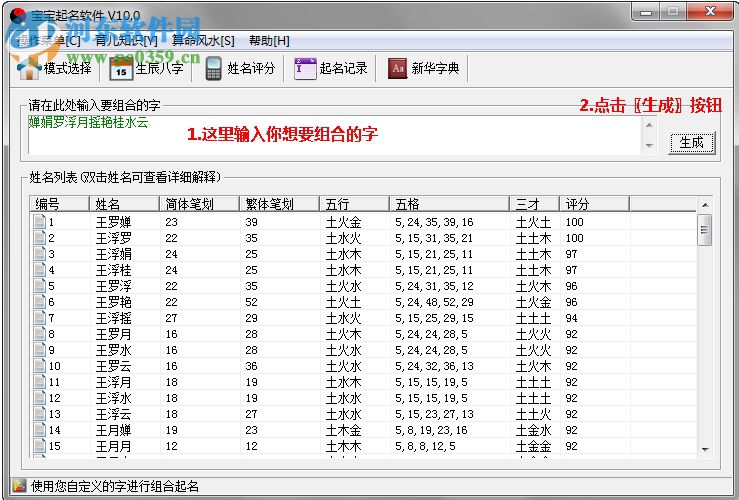Image resolution: width=739 pixels, height=500 pixels.
Task: Select the name 王浮摇
Action: (114, 318)
